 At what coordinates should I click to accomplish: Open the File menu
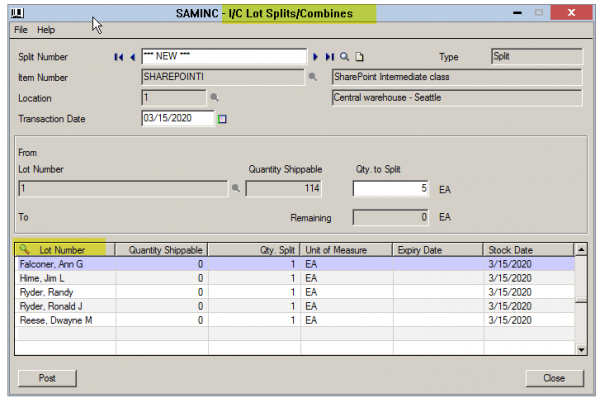coord(21,30)
